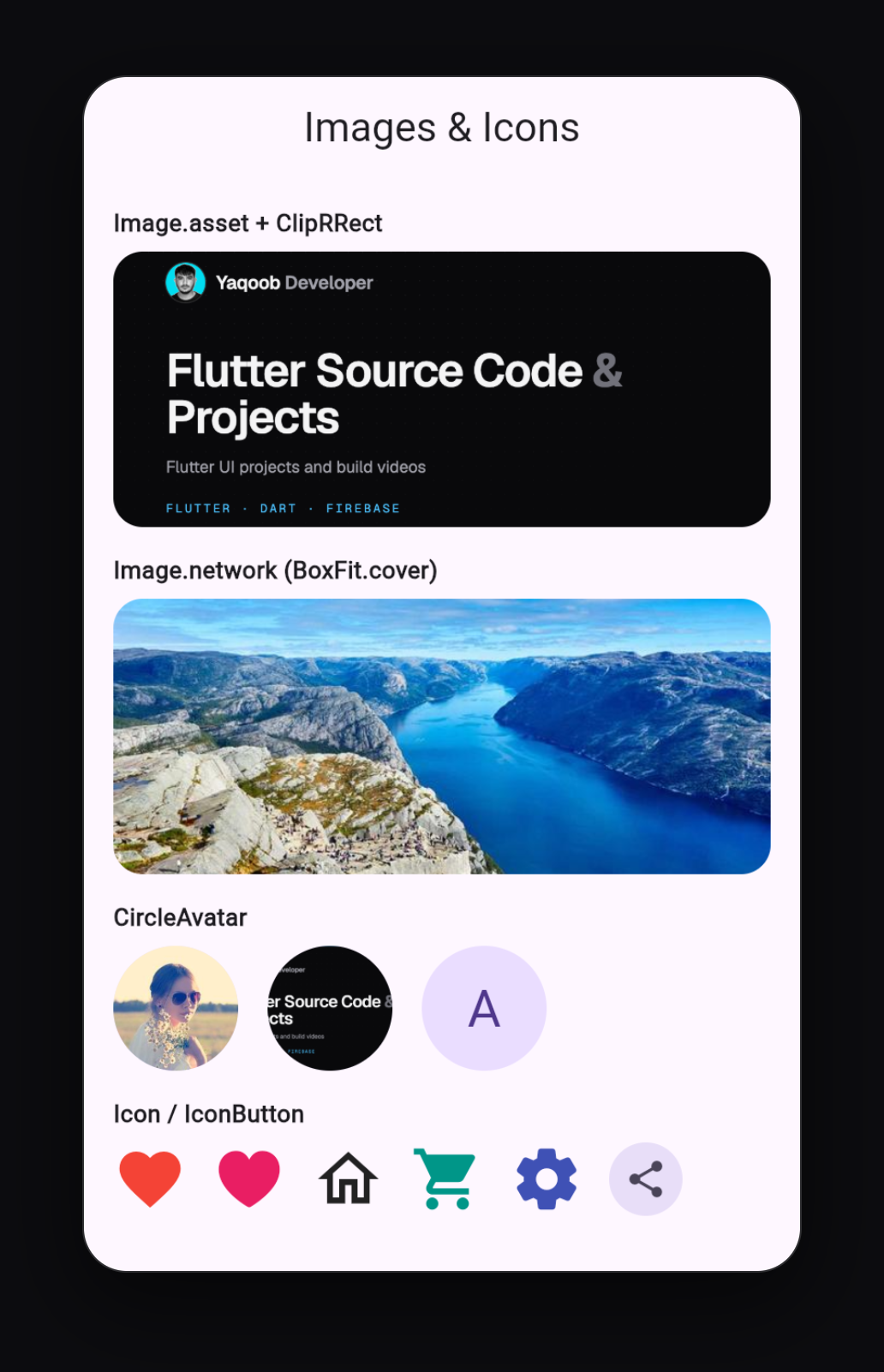Click the letter A circle avatar
Viewport: 884px width, 1372px height.
[x=484, y=1008]
